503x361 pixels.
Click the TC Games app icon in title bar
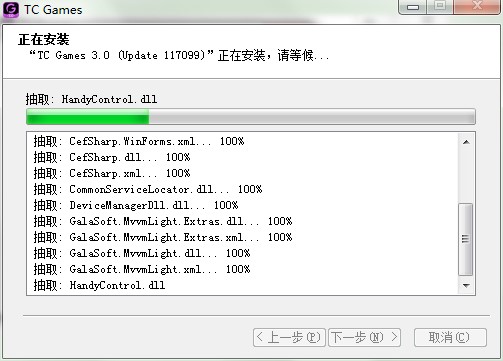(x=11, y=9)
